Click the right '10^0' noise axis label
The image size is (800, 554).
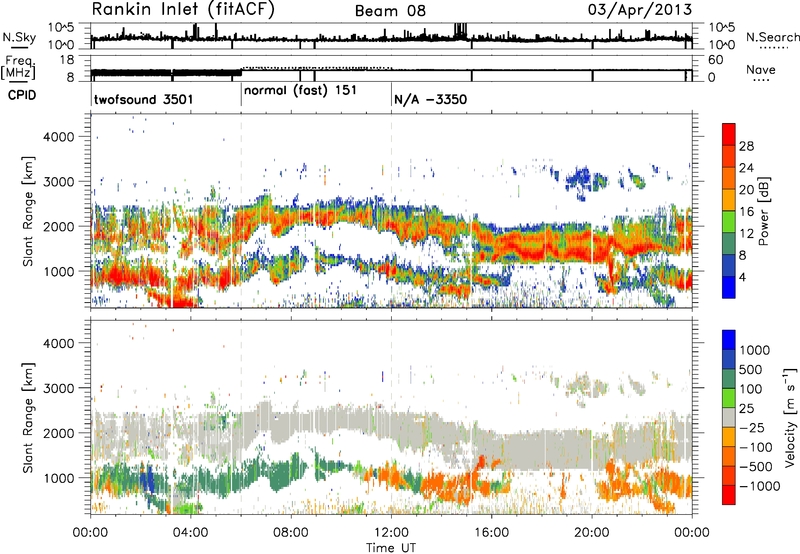[721, 45]
